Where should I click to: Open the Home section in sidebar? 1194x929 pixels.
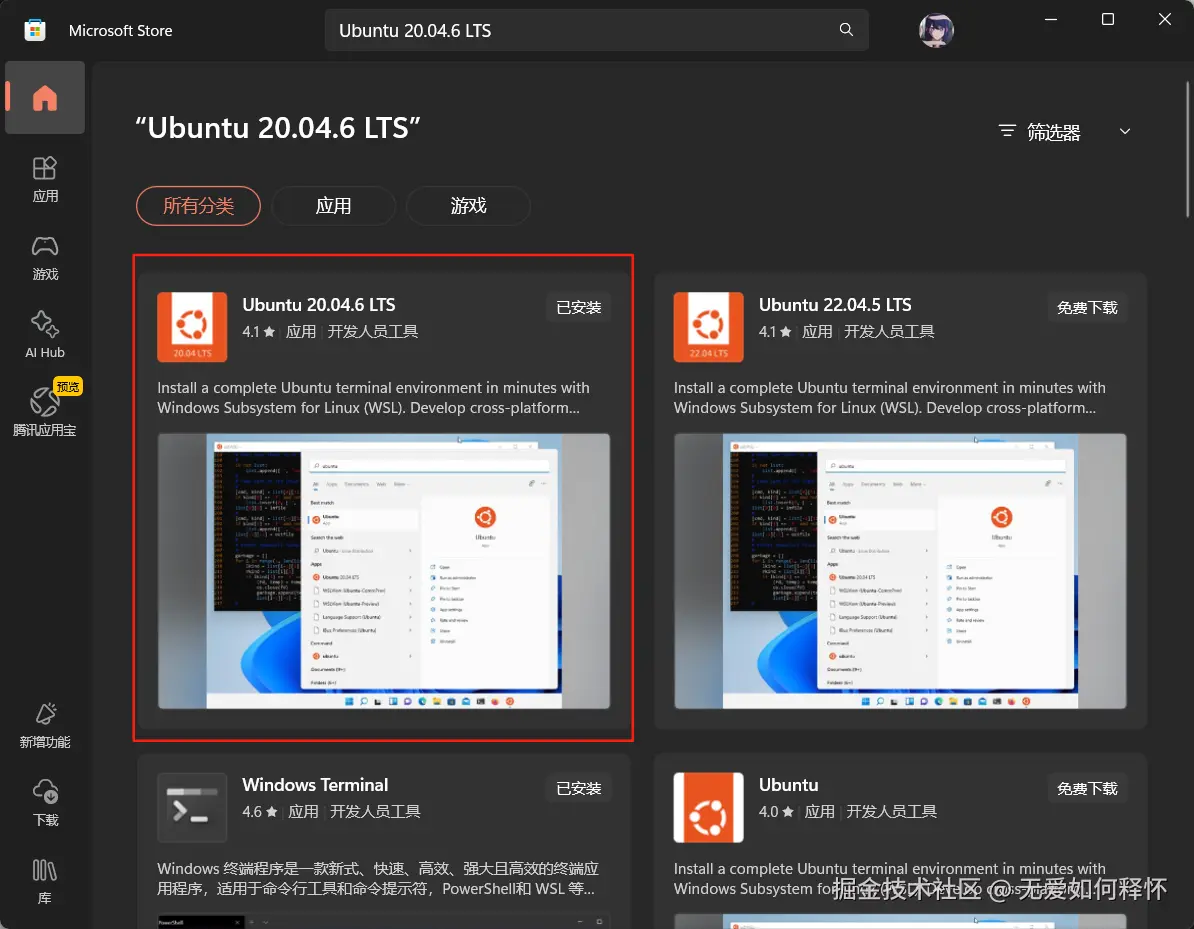[x=45, y=98]
